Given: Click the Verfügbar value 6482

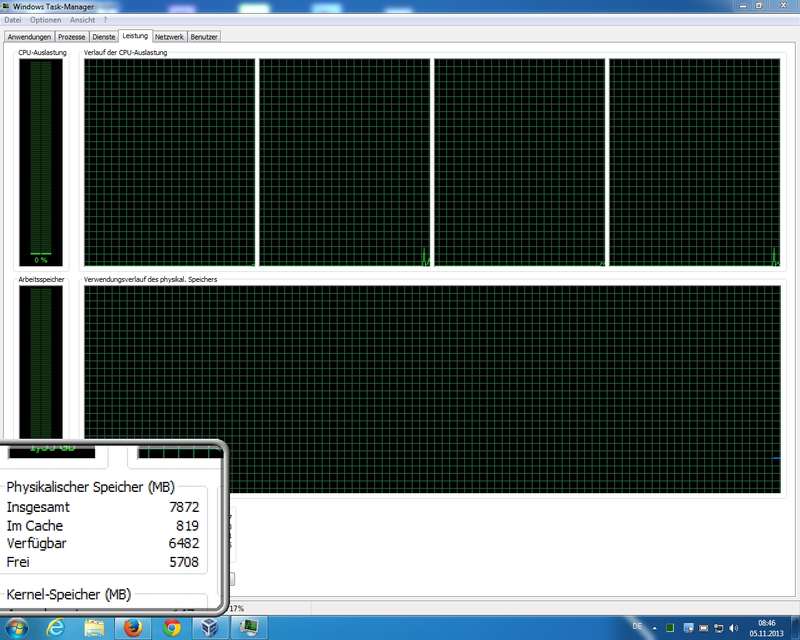Looking at the screenshot, I should pos(184,544).
